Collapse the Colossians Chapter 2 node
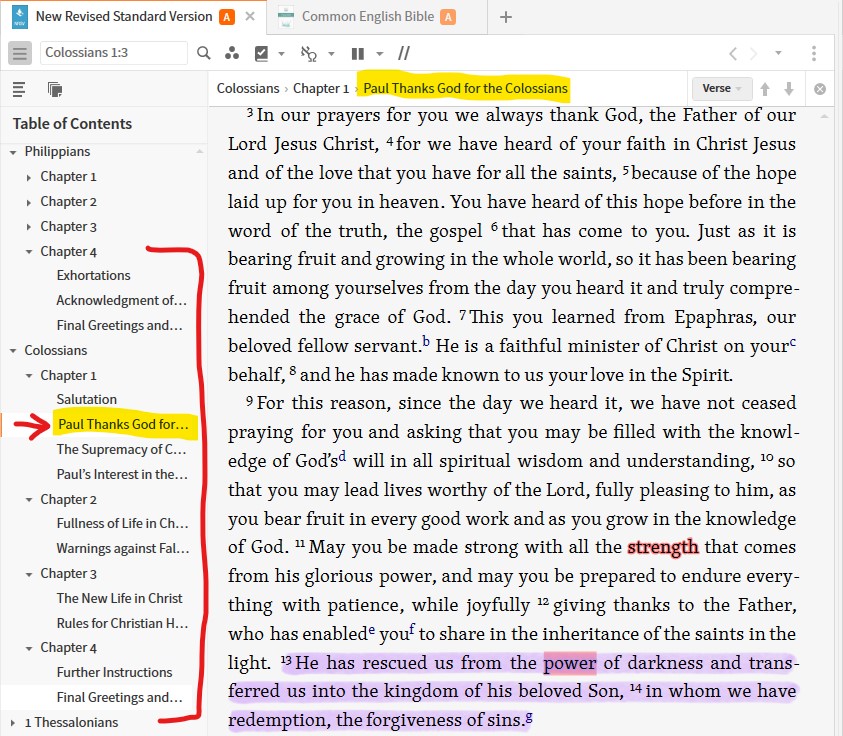The height and width of the screenshot is (736, 843). point(29,500)
